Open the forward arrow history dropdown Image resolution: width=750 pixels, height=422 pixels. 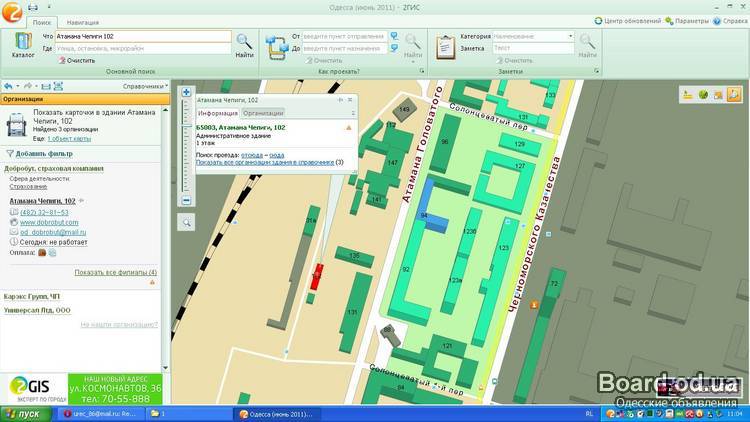point(36,86)
